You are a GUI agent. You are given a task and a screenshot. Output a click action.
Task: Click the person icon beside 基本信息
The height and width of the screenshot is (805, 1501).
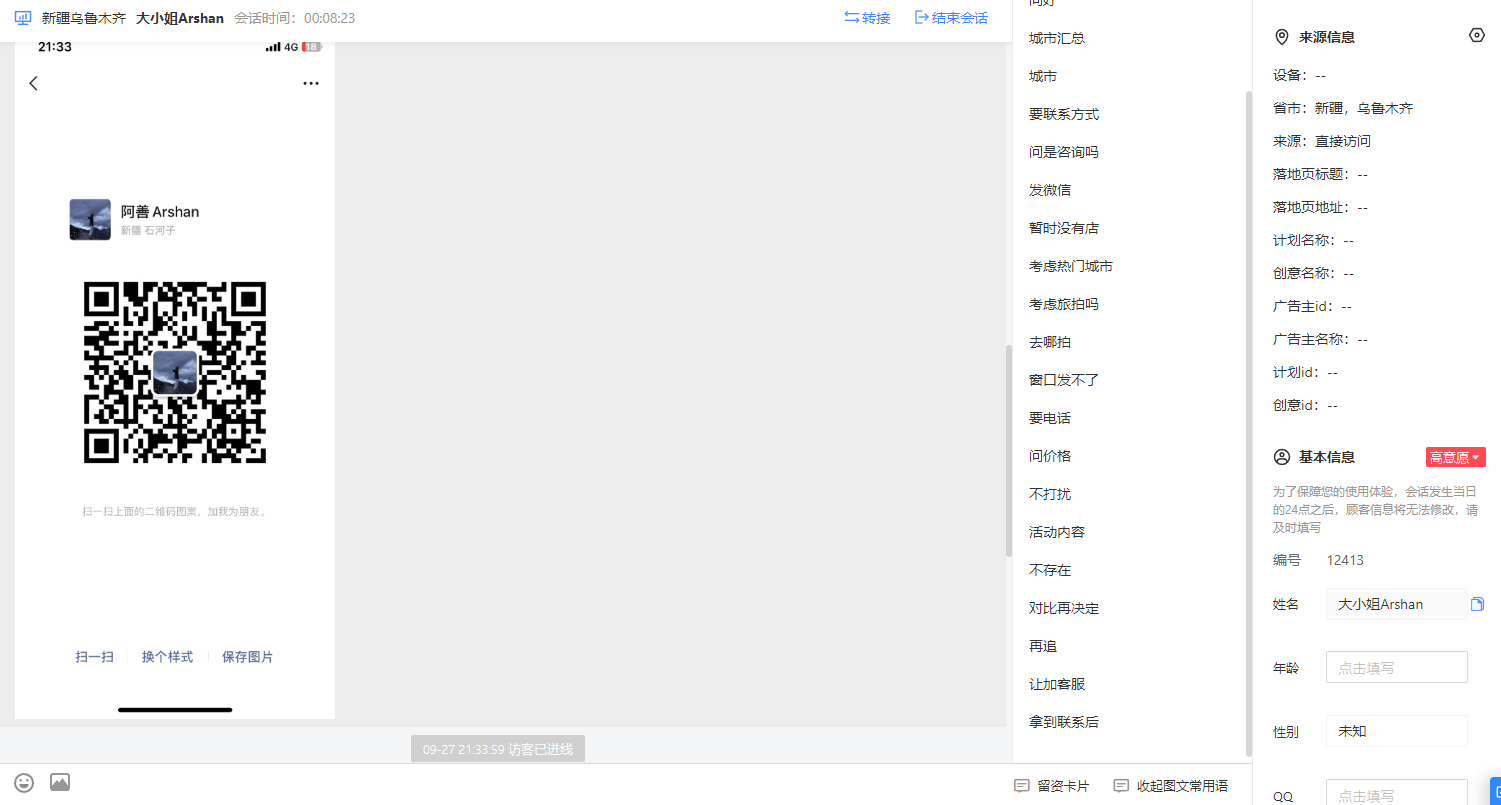(1281, 457)
